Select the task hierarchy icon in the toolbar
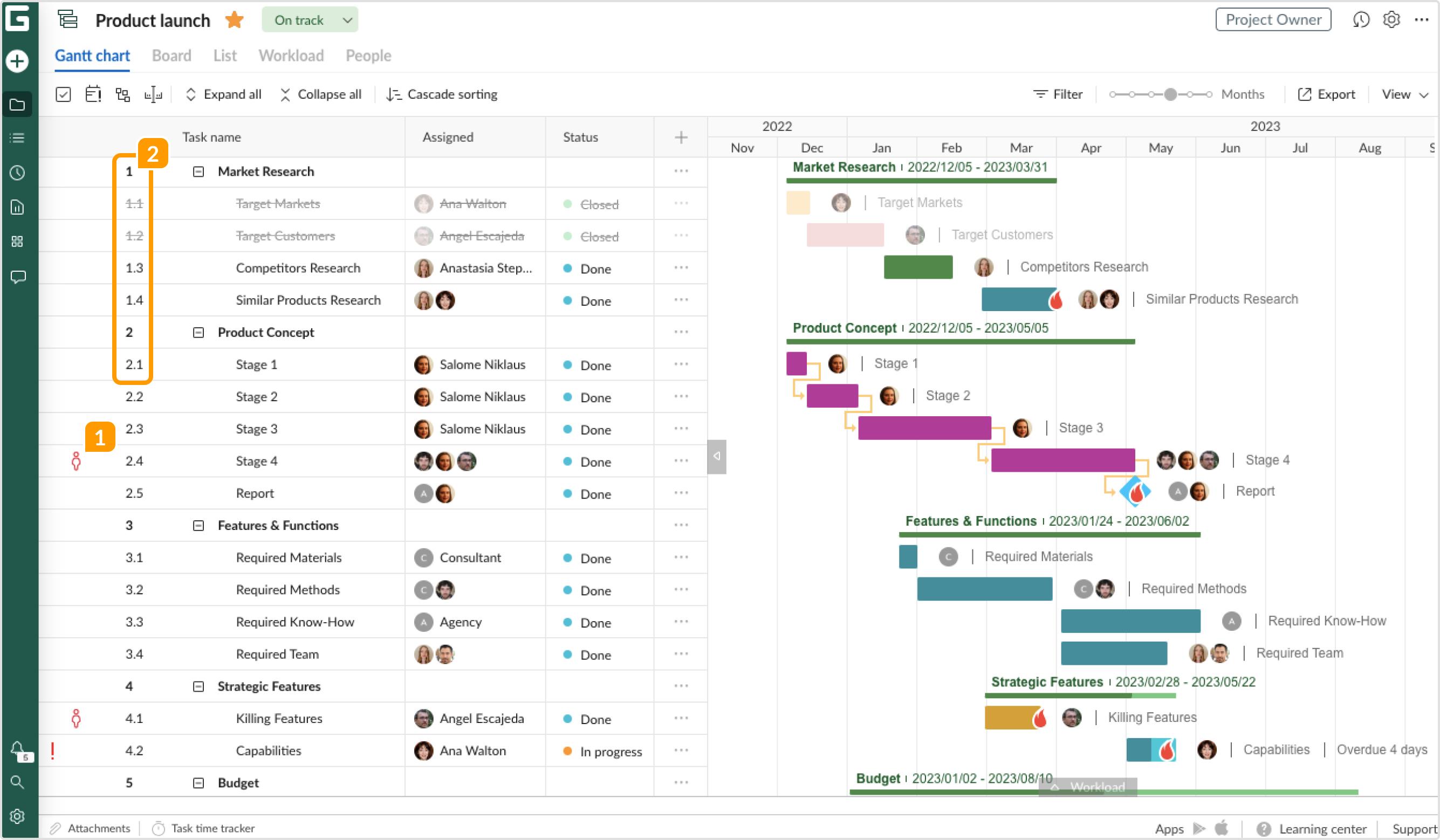The height and width of the screenshot is (840, 1440). [122, 94]
